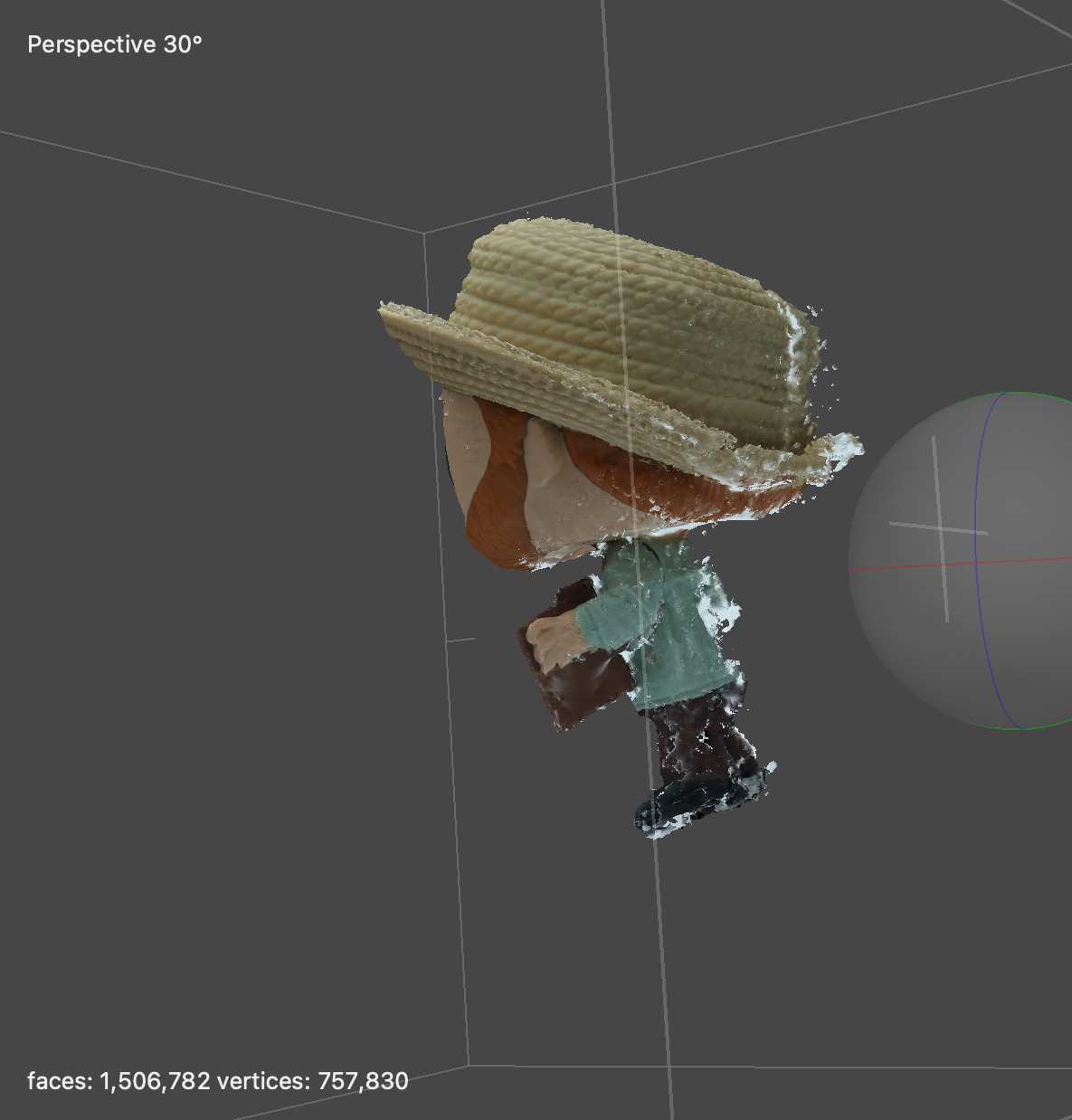Viewport: 1072px width, 1120px height.
Task: Click the faces count readout
Action: pos(119,1080)
